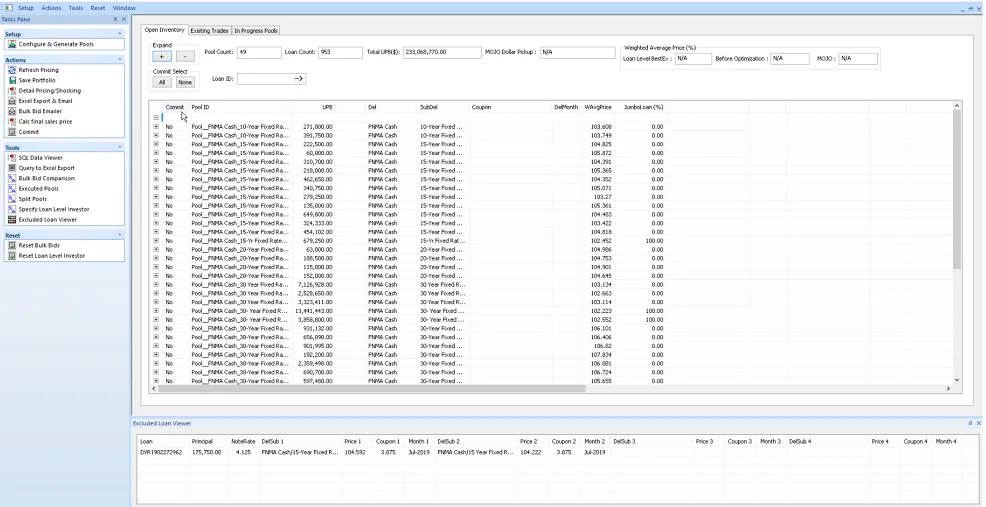Click into the Loan ID input field
986x507 pixels.
pos(265,79)
